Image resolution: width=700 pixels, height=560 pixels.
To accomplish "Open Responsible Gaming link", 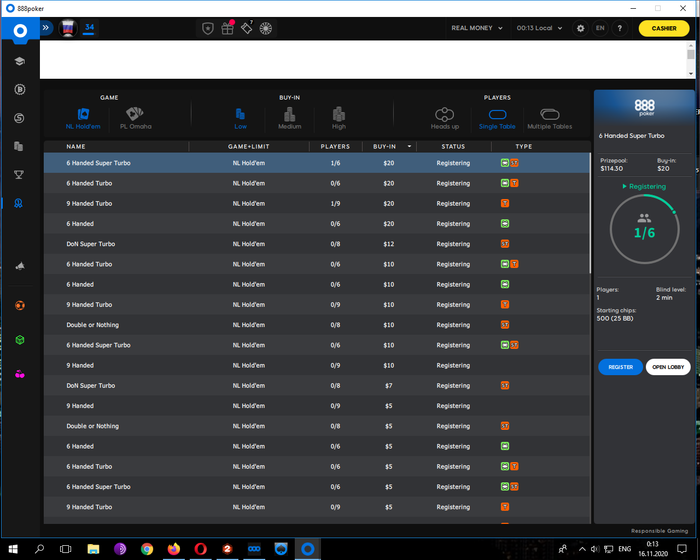I will coord(659,531).
